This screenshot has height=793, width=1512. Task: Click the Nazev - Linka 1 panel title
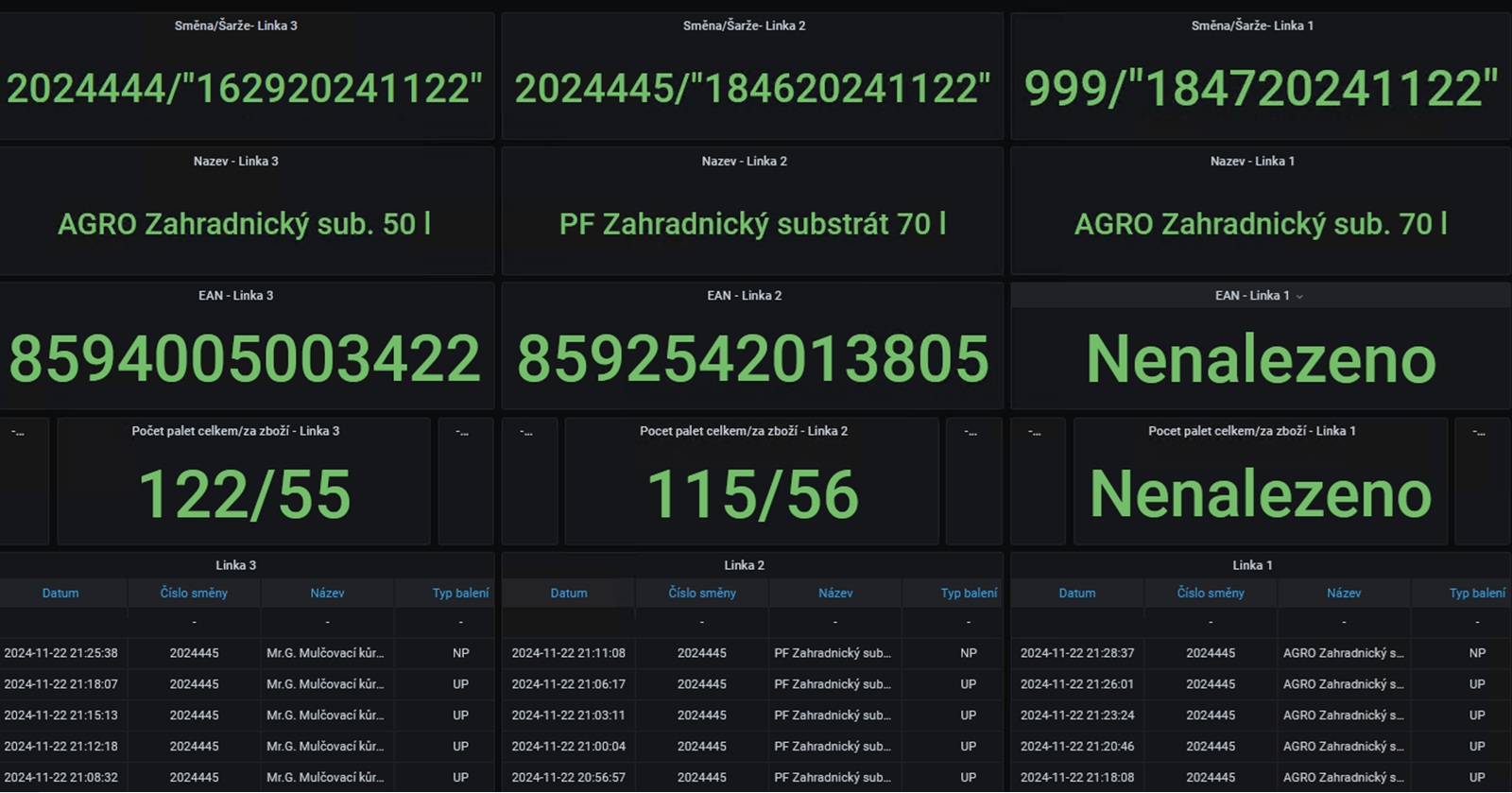point(1252,162)
